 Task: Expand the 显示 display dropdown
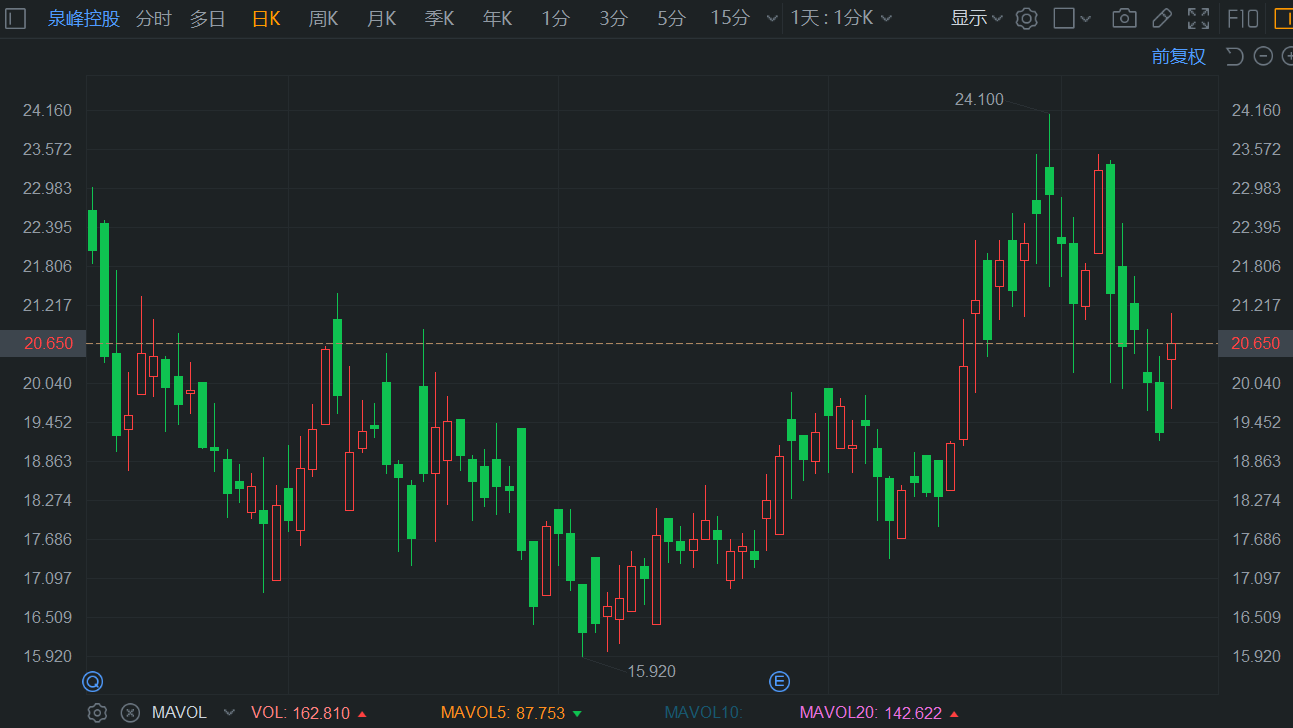(x=976, y=18)
